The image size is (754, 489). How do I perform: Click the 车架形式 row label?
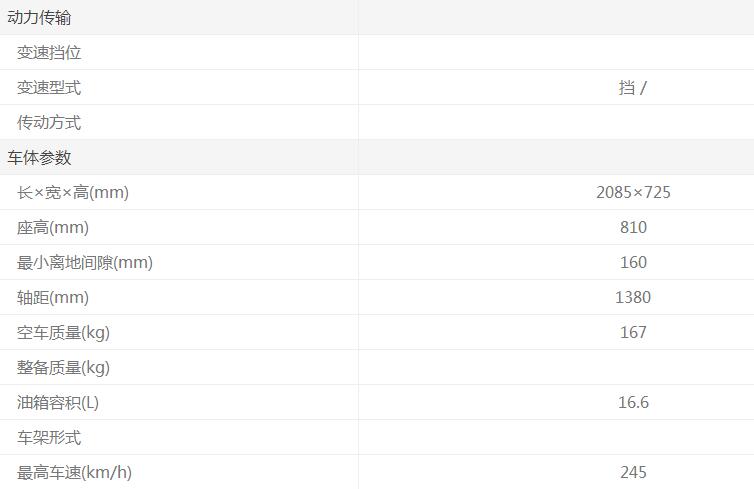49,438
